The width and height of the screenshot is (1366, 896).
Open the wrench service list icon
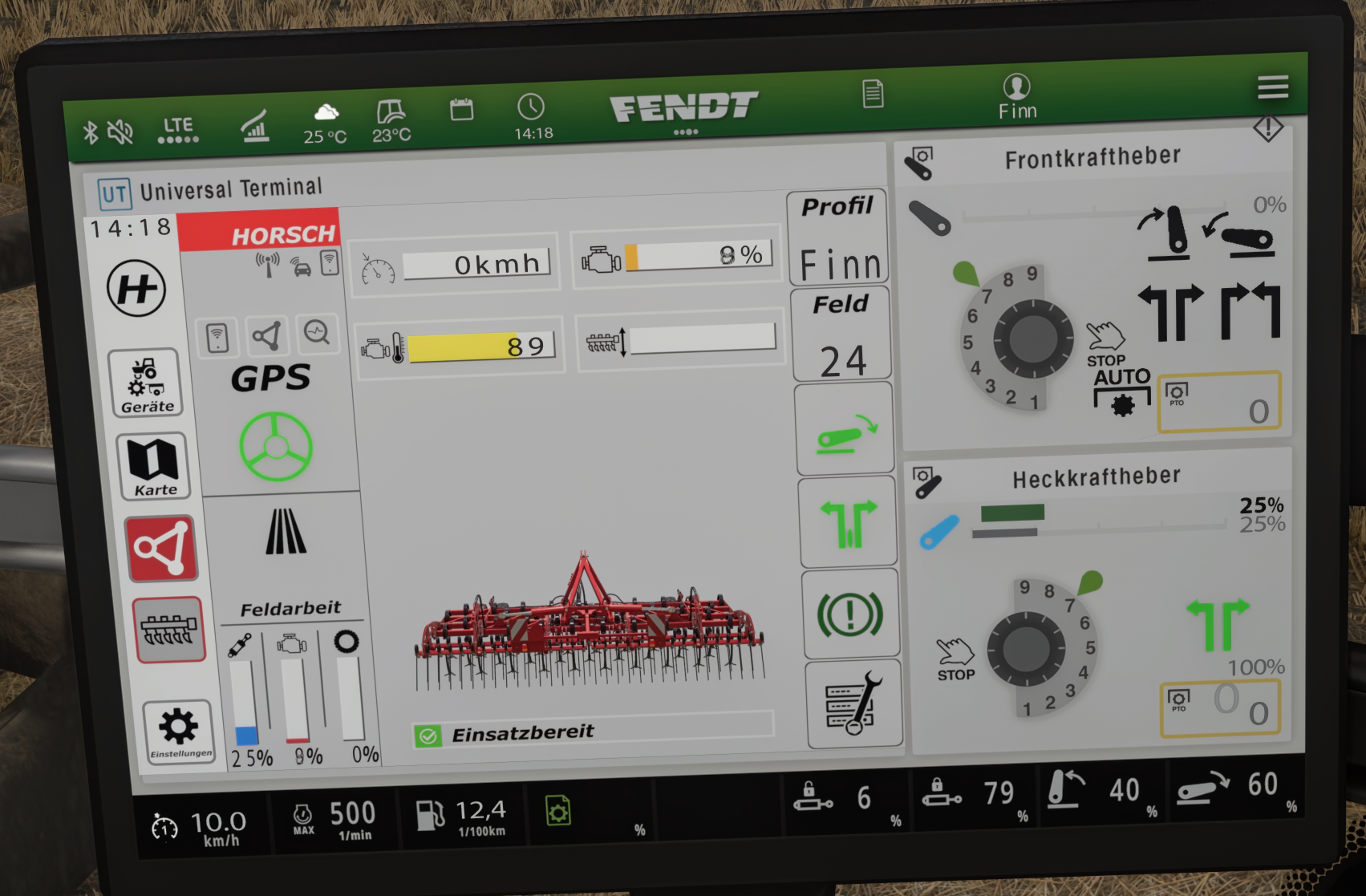[853, 704]
